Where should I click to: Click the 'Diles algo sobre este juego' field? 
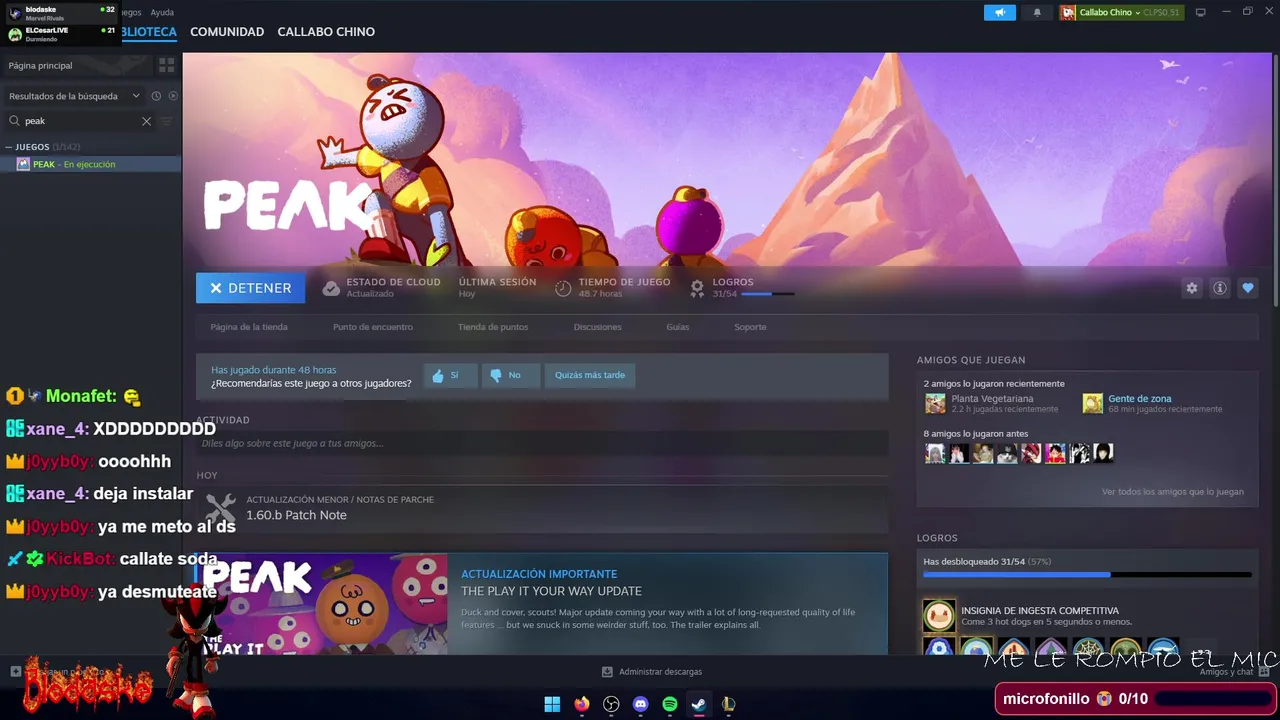tap(542, 443)
